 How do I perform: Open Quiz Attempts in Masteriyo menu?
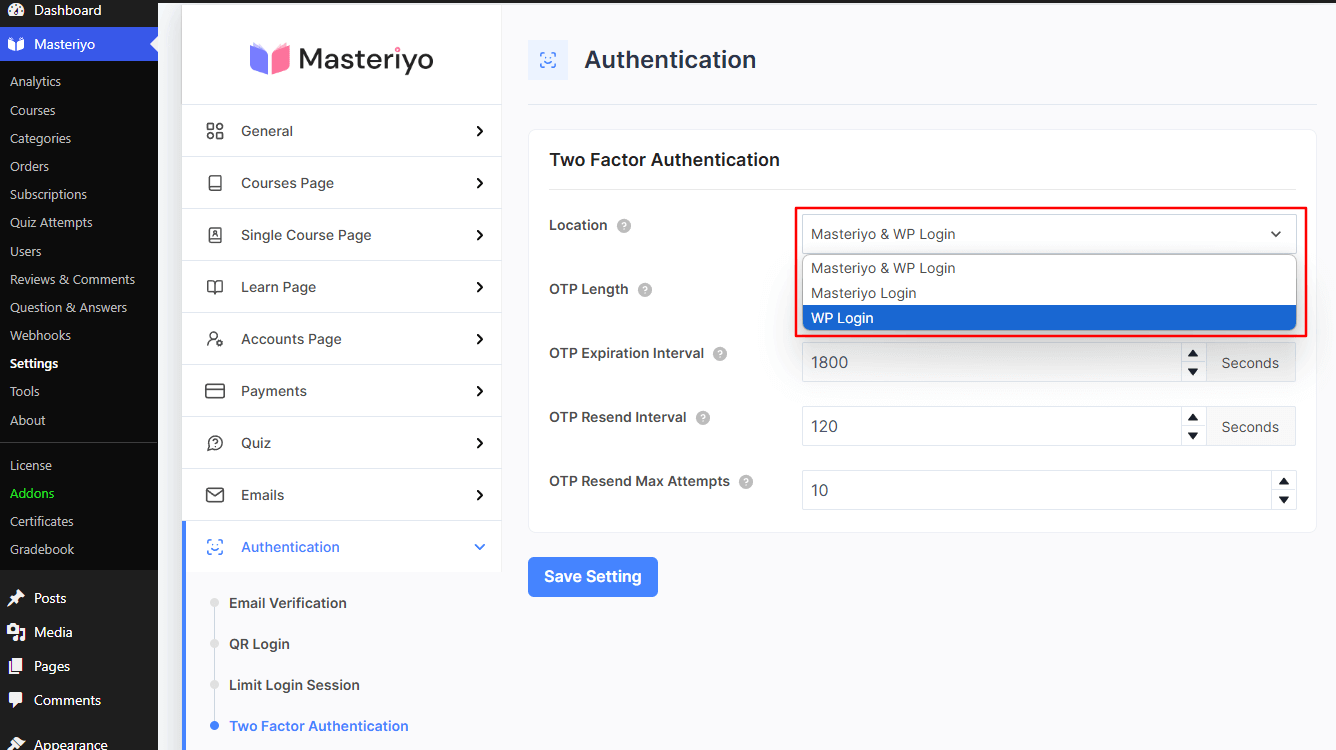click(x=51, y=222)
